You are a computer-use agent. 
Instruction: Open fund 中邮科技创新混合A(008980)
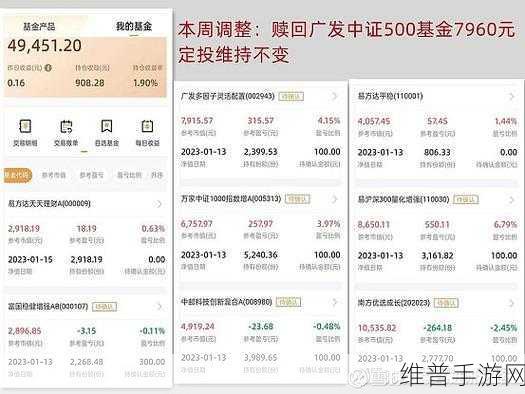226,302
